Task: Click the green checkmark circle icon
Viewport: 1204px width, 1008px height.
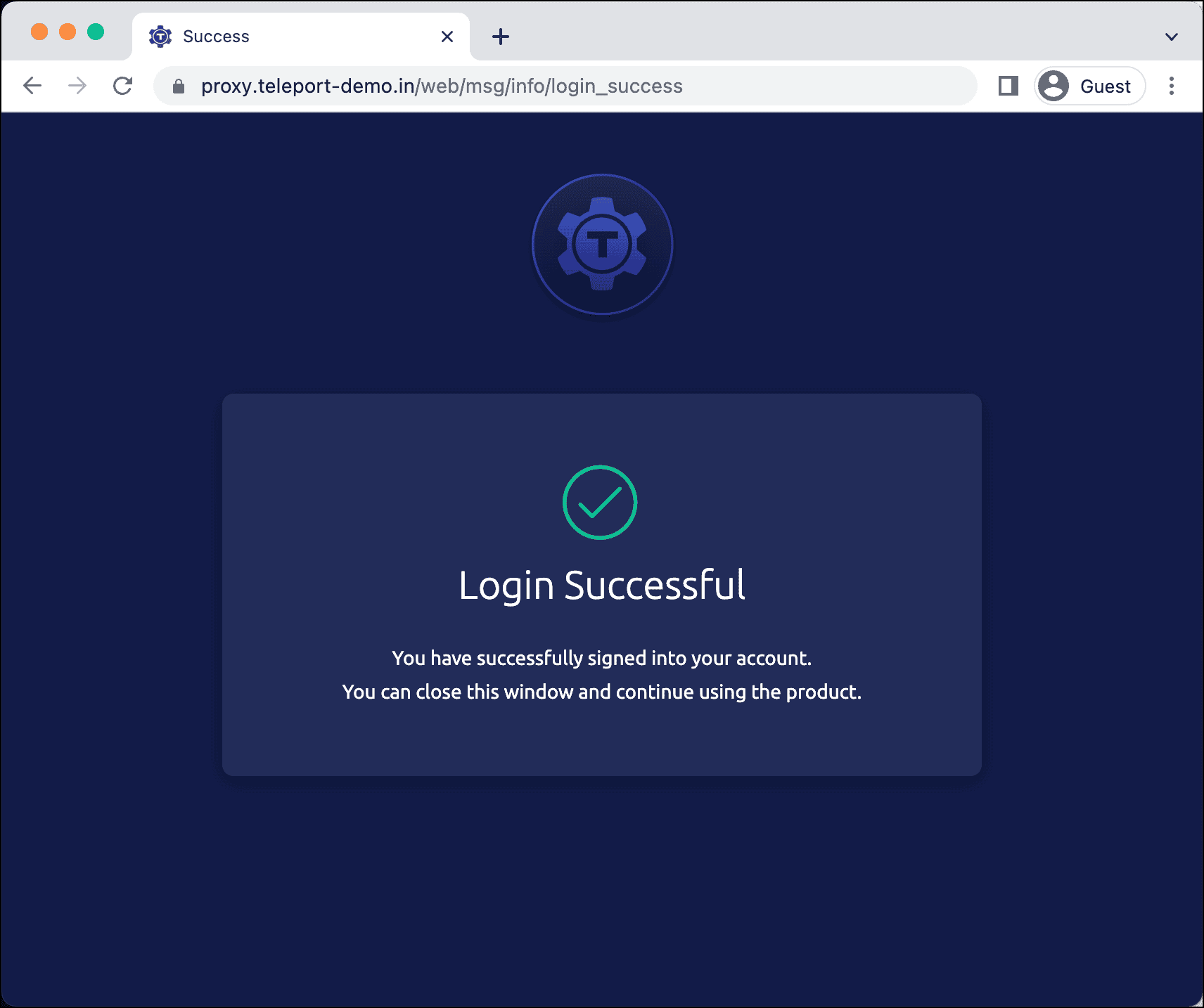Action: tap(600, 503)
